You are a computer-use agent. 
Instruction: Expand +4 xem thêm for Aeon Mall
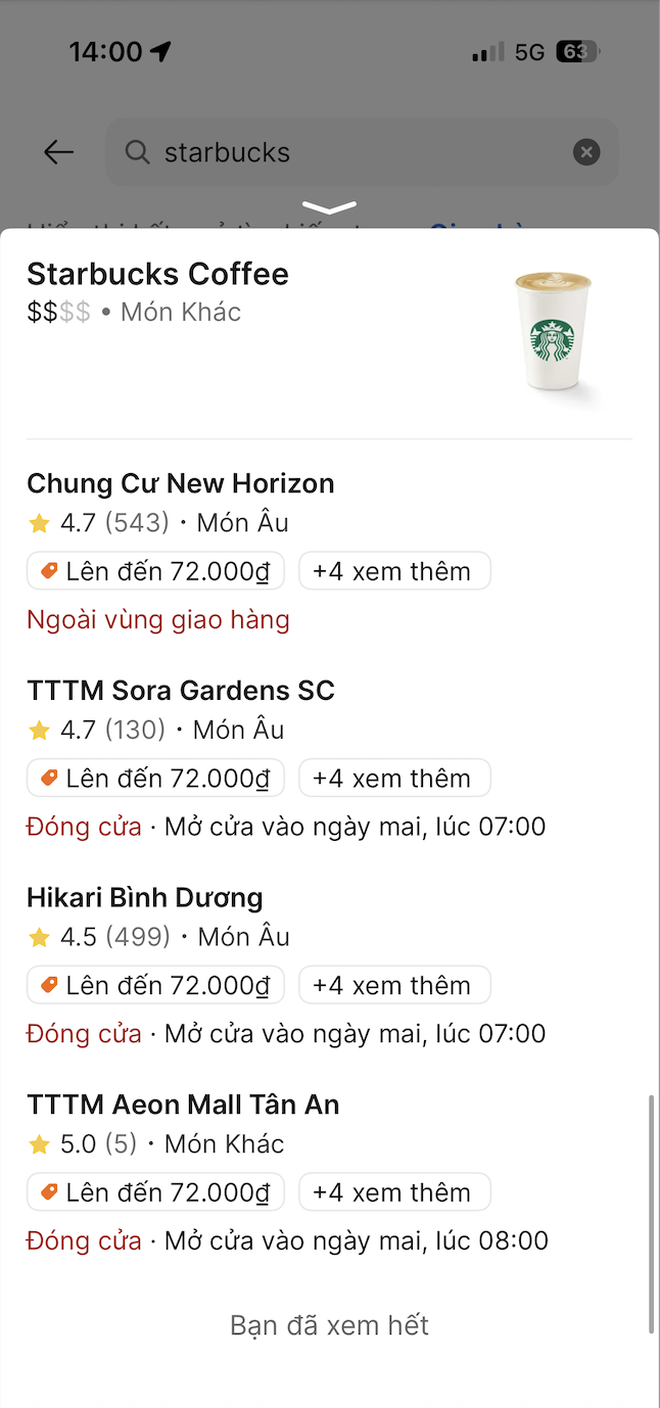coord(394,1193)
